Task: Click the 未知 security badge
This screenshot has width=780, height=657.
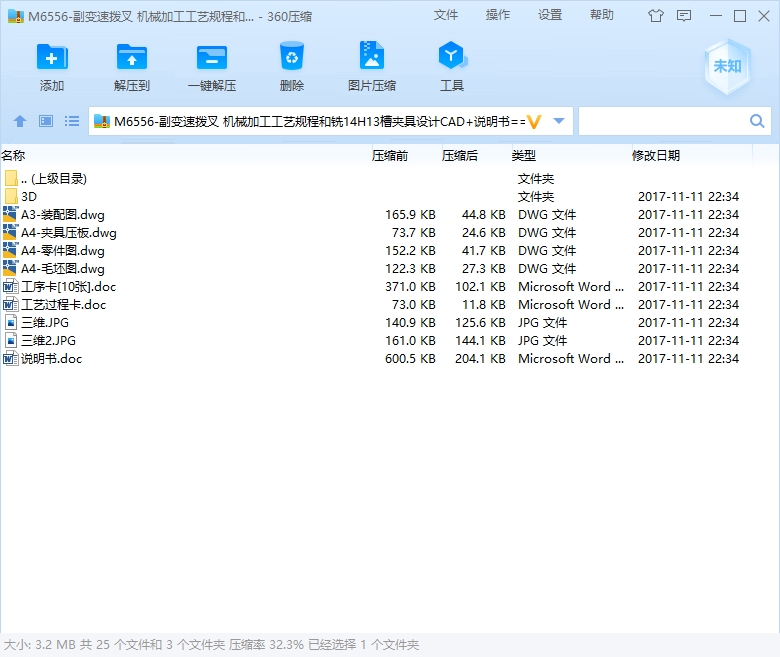Action: pyautogui.click(x=727, y=67)
